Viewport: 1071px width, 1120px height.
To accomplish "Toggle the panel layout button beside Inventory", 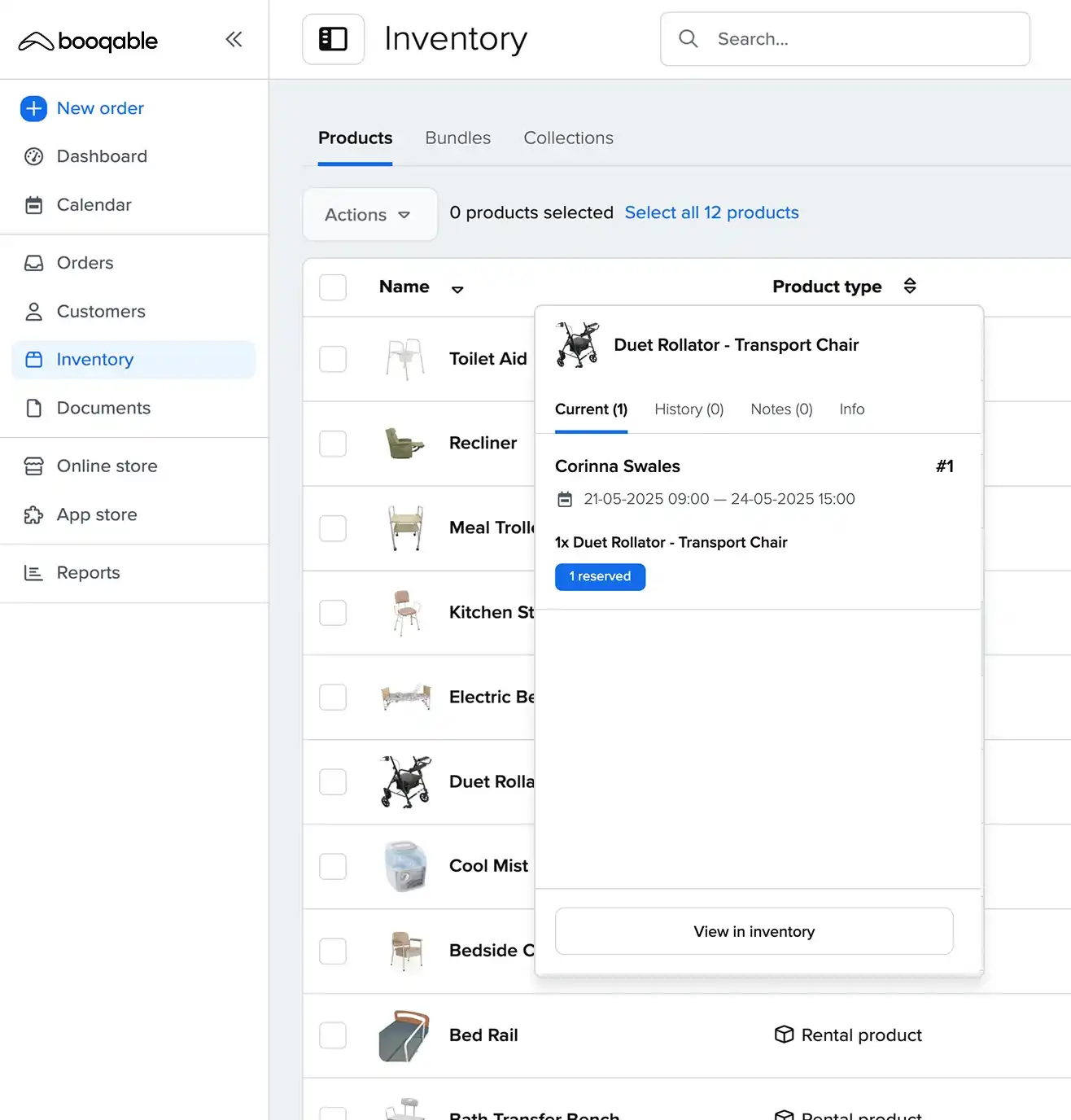I will coord(333,39).
